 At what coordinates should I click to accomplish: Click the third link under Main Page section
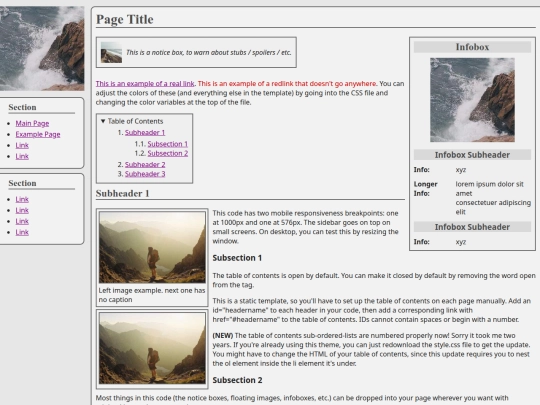tap(22, 145)
